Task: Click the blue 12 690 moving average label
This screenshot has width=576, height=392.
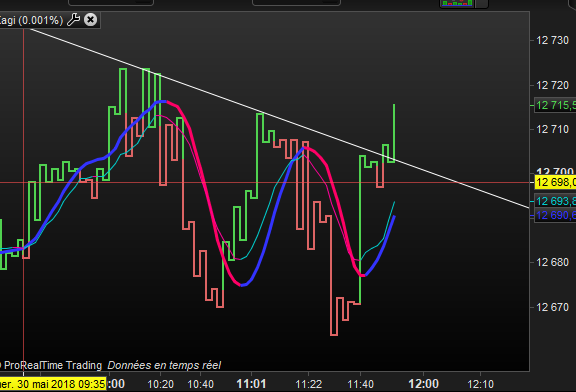Action: 555,215
